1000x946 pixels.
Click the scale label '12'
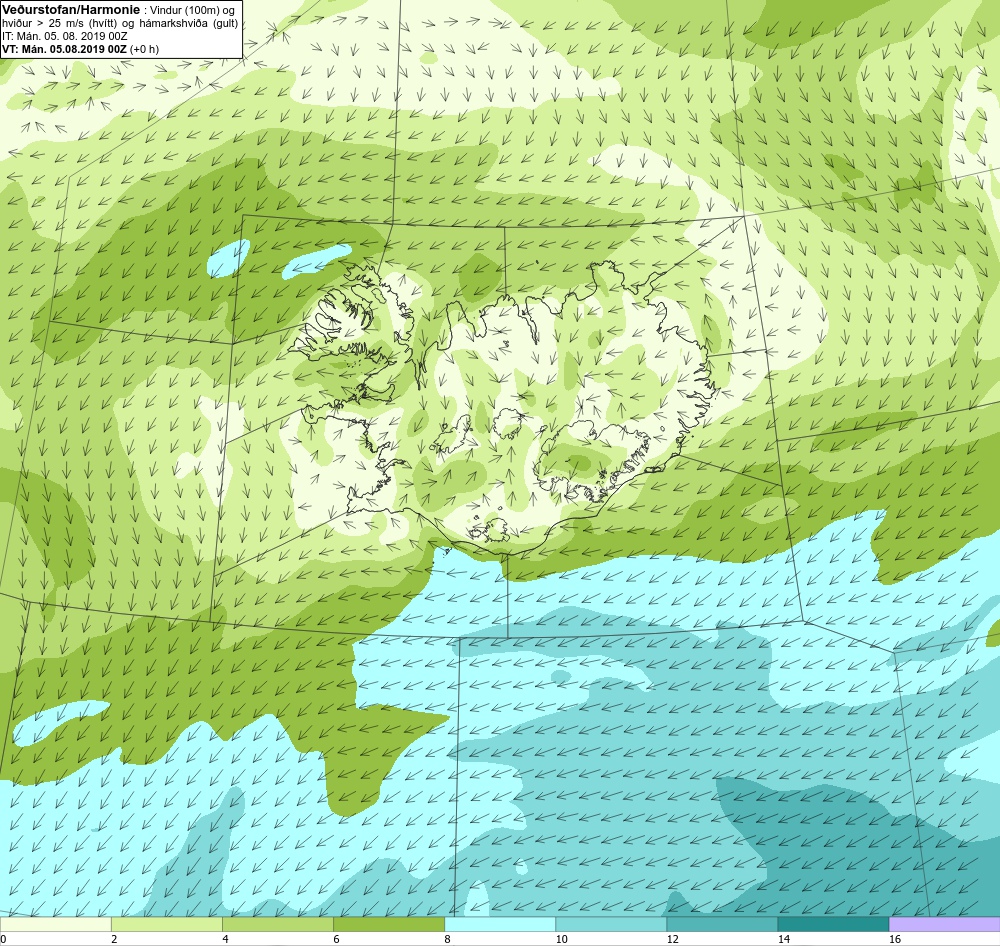[x=672, y=939]
